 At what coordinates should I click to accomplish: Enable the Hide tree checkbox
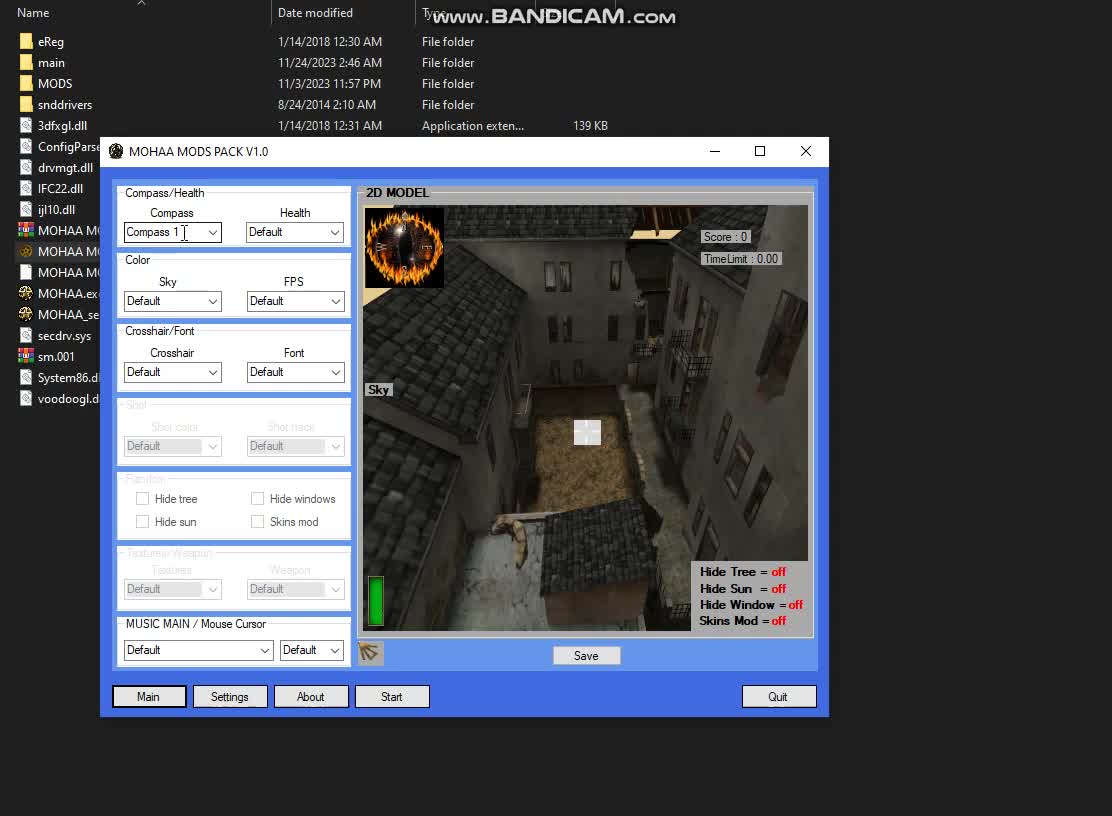click(143, 498)
